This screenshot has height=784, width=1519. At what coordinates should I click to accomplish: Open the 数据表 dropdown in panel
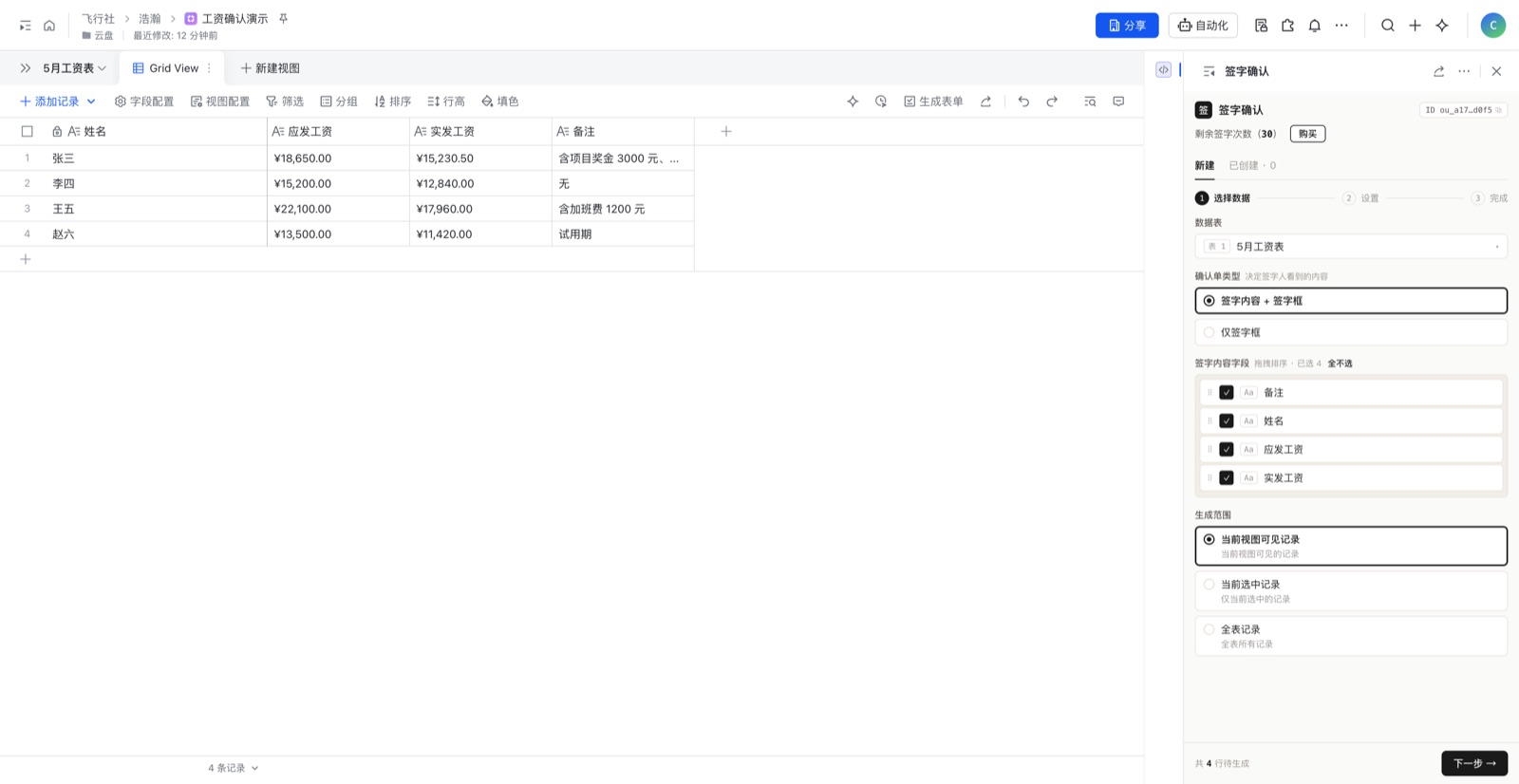click(1351, 247)
